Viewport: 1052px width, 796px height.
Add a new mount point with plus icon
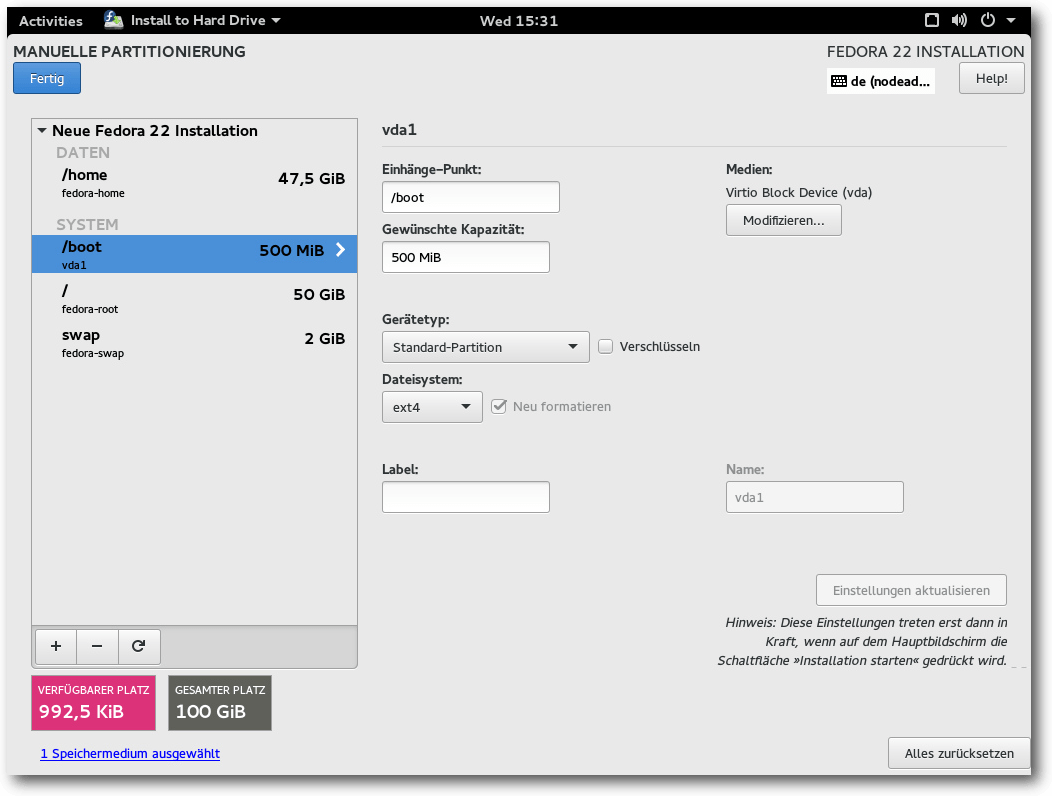[x=56, y=646]
